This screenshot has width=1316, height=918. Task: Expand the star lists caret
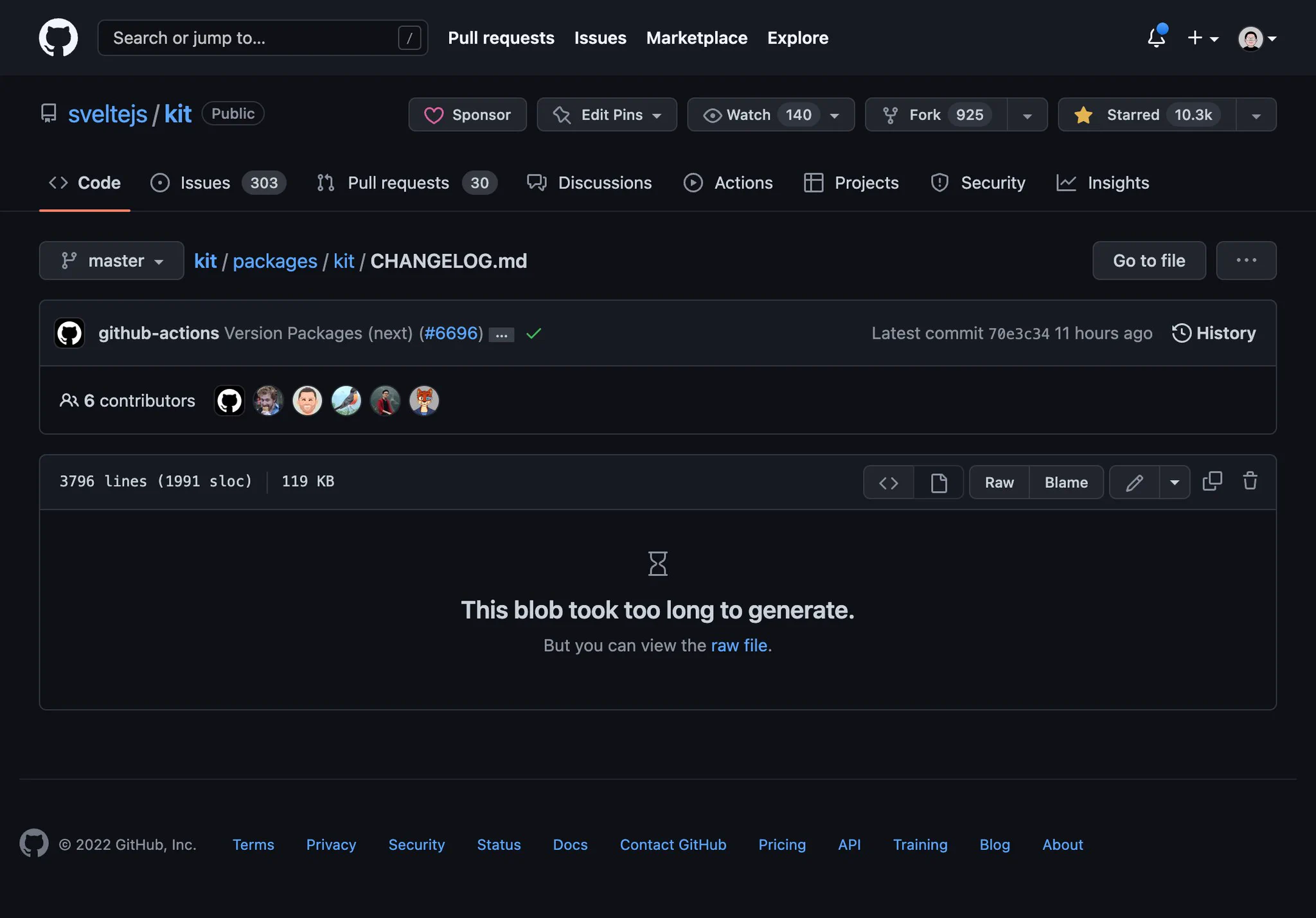point(1256,115)
